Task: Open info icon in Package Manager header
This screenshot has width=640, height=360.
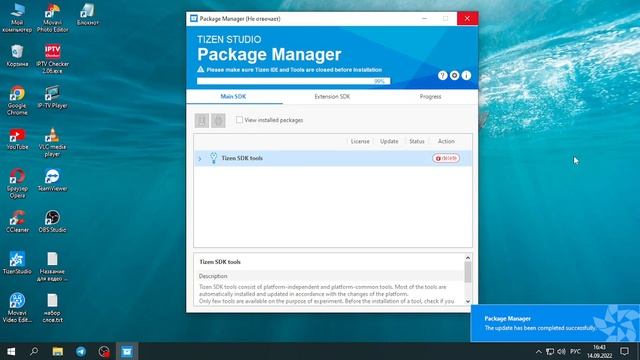Action: pos(466,76)
